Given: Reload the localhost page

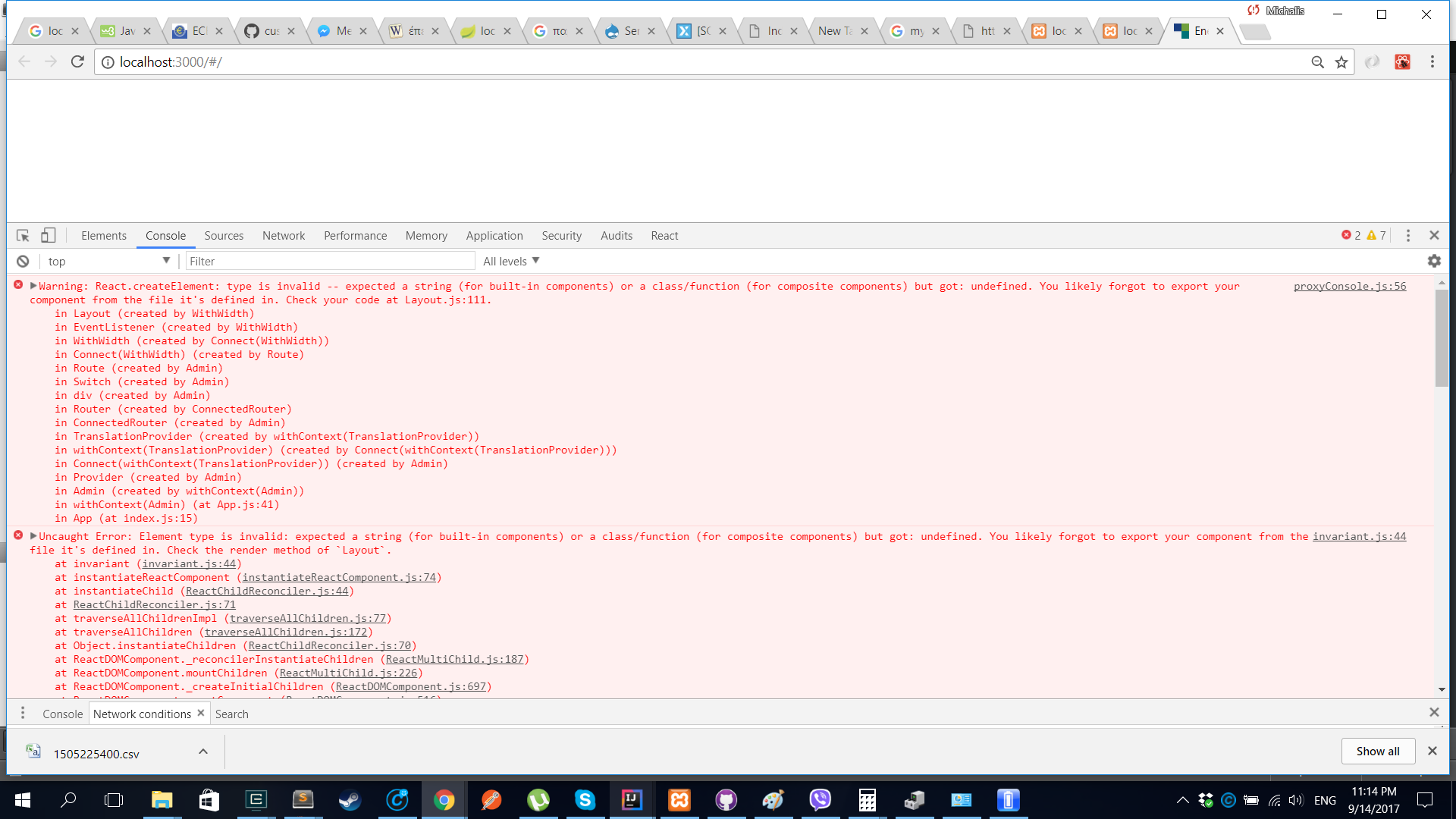Looking at the screenshot, I should 77,61.
